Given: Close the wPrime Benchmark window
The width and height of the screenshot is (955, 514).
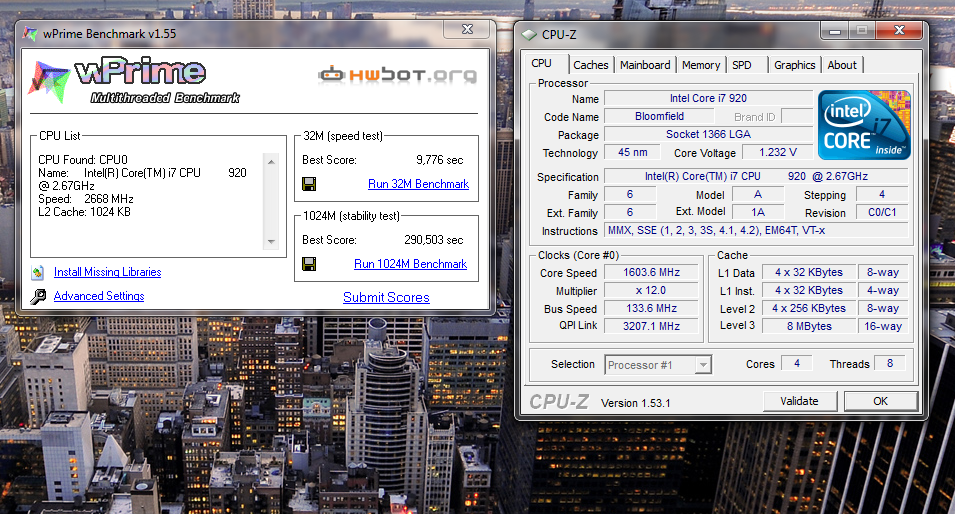Looking at the screenshot, I should [x=467, y=29].
